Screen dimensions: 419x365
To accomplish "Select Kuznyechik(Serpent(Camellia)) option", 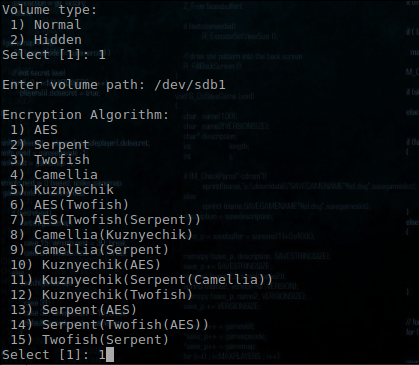I will 141,280.
